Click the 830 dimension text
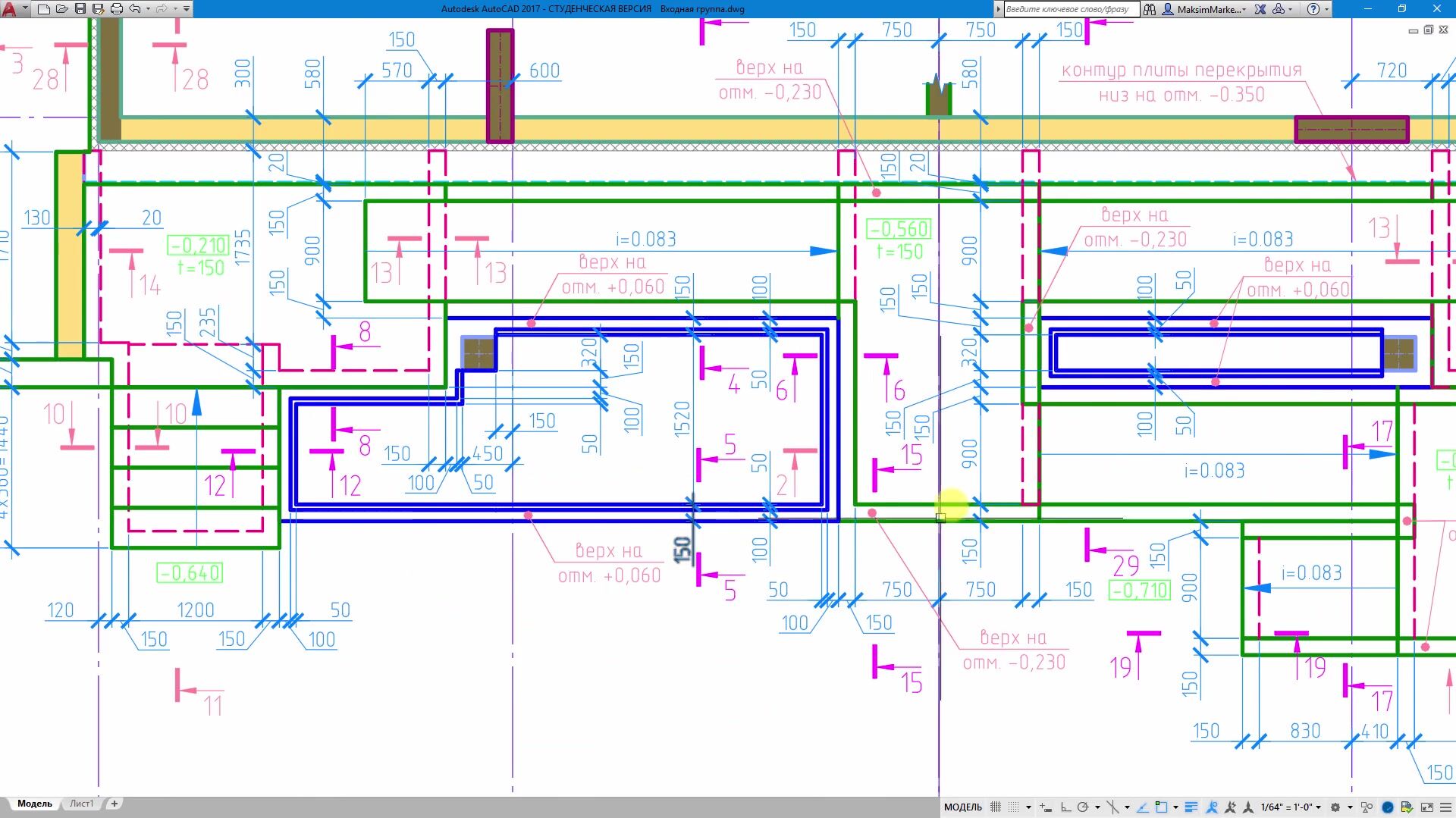Screen dimensions: 1456x818 tap(1305, 731)
